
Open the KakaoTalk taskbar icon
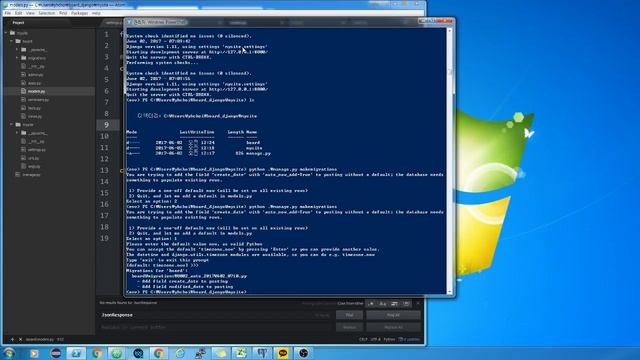pyautogui.click(x=283, y=353)
